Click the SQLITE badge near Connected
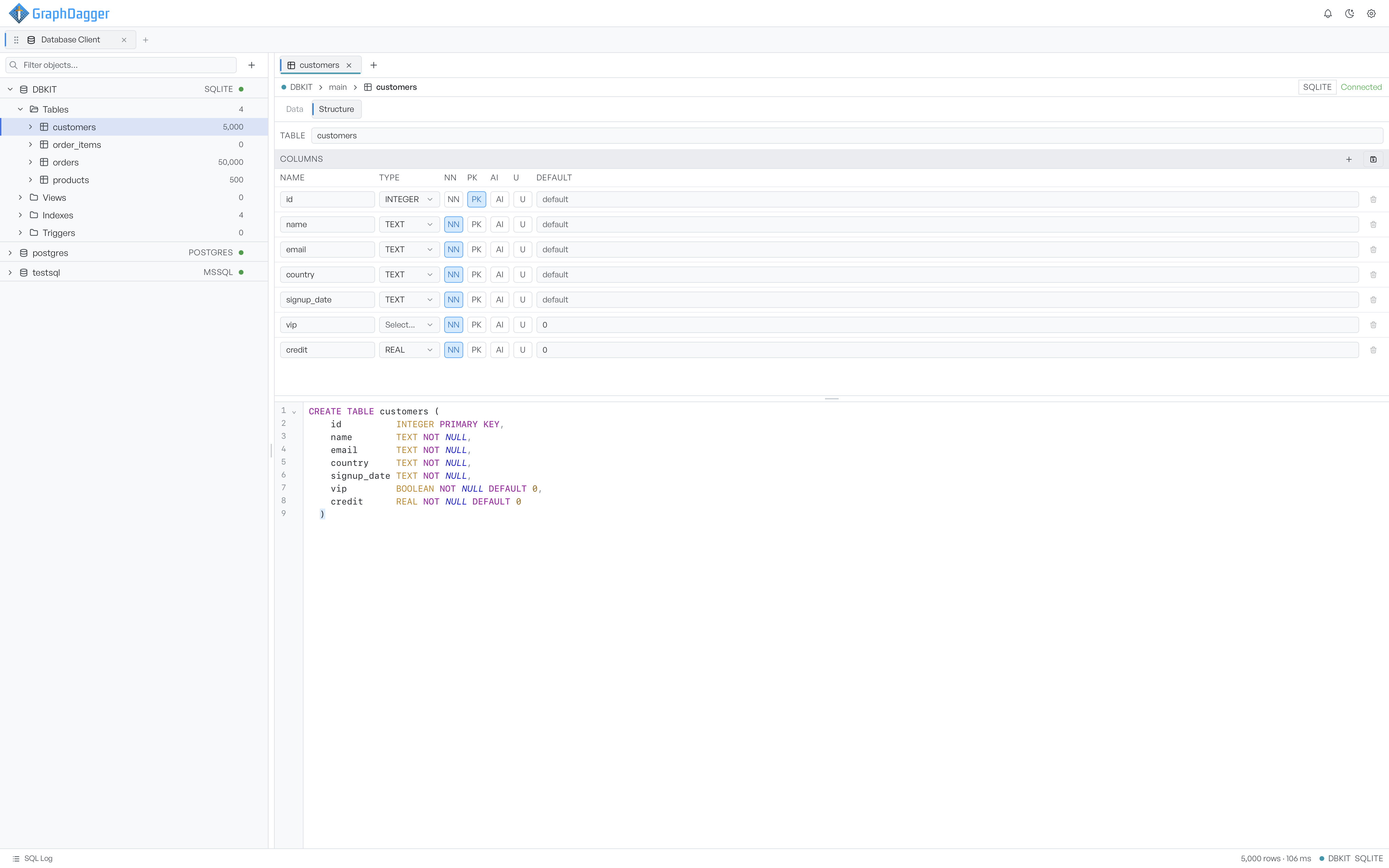Viewport: 1389px width, 868px height. pos(1317,87)
